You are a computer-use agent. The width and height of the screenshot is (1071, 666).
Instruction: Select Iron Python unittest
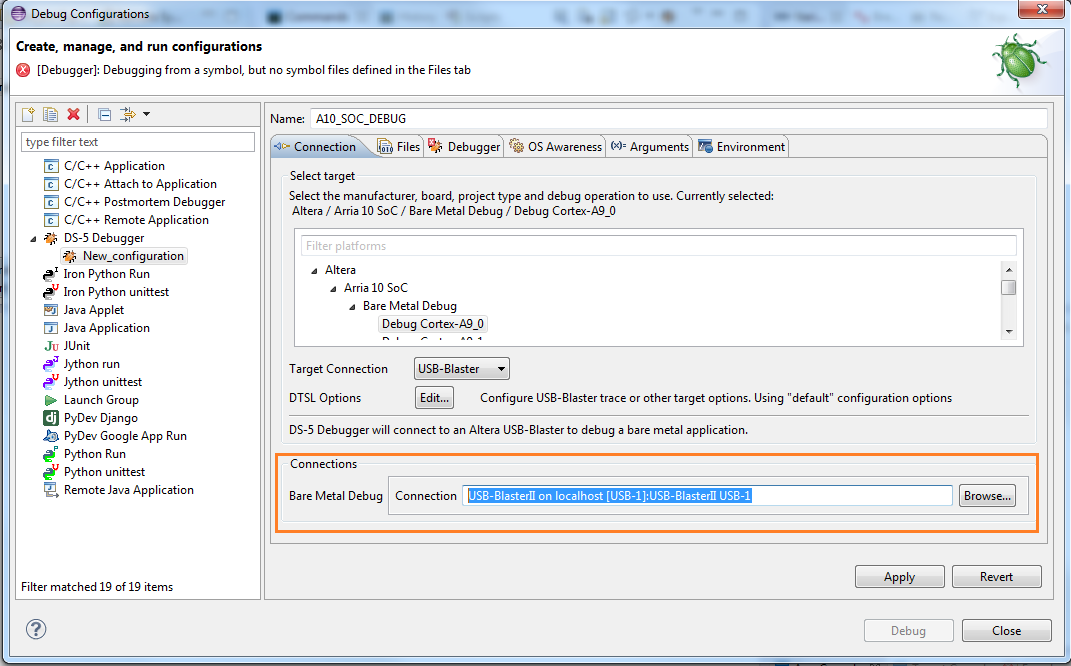click(x=116, y=292)
